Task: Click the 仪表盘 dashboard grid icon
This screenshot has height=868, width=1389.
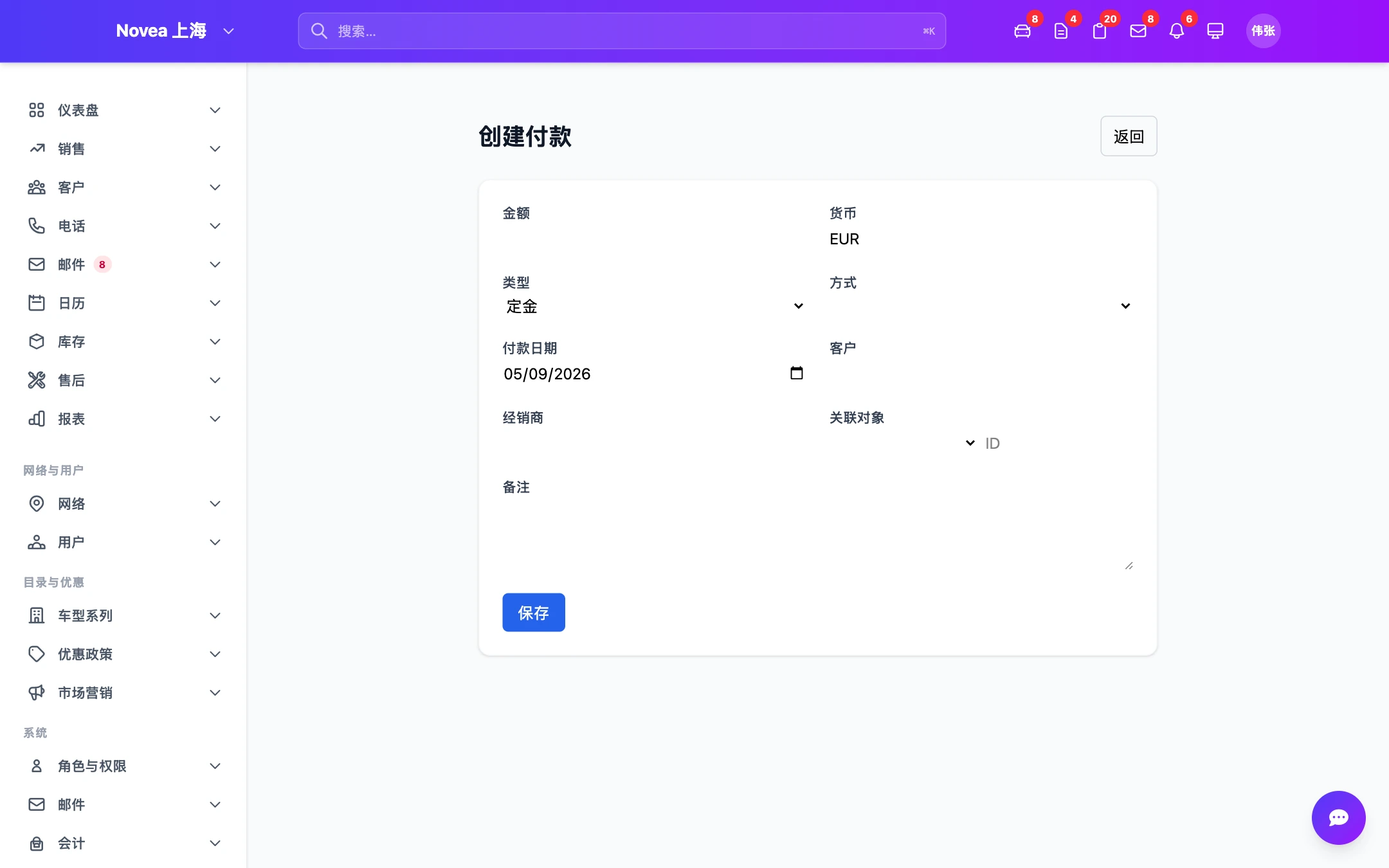Action: coord(37,110)
